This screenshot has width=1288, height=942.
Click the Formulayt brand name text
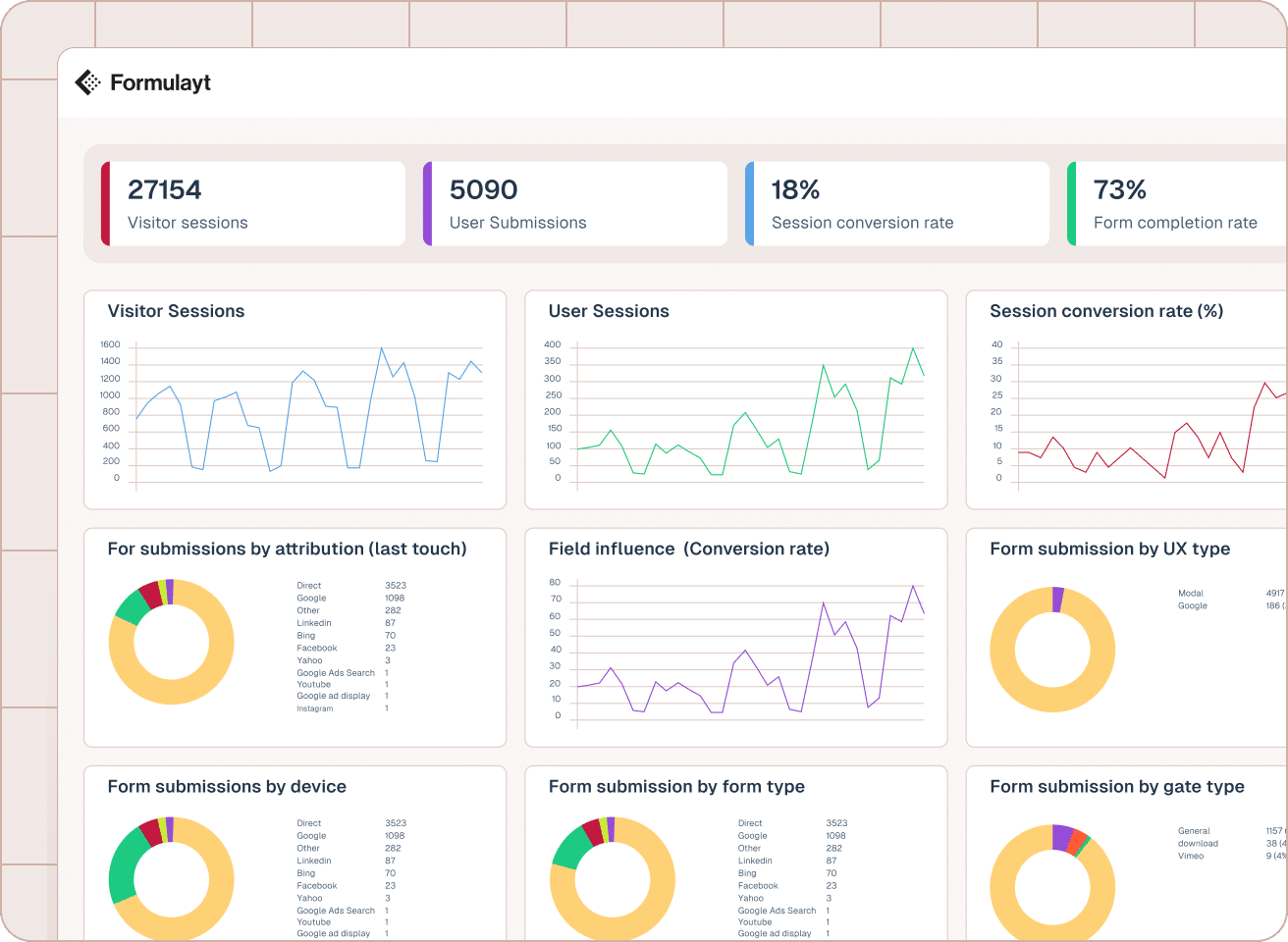click(160, 82)
